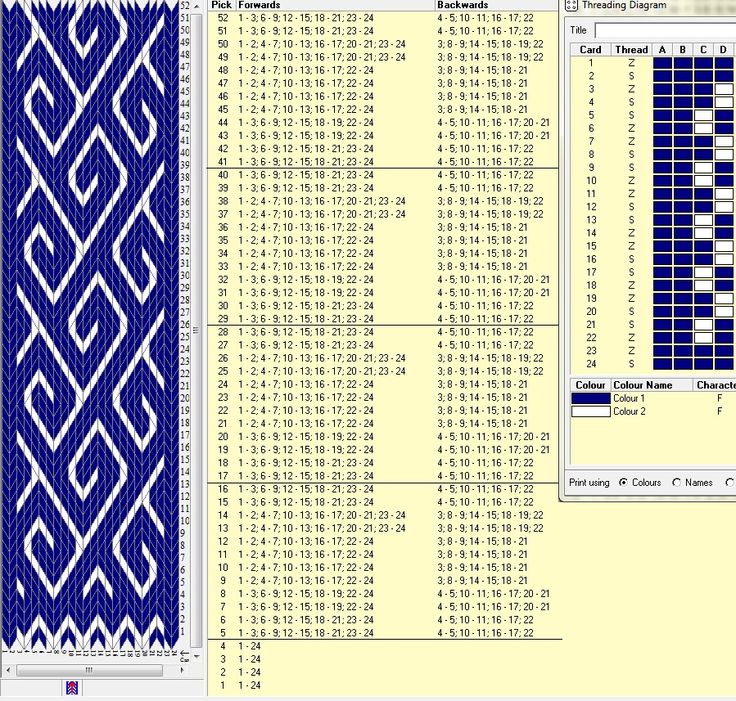Image resolution: width=736 pixels, height=701 pixels.
Task: Select the Colours print option
Action: pos(624,482)
